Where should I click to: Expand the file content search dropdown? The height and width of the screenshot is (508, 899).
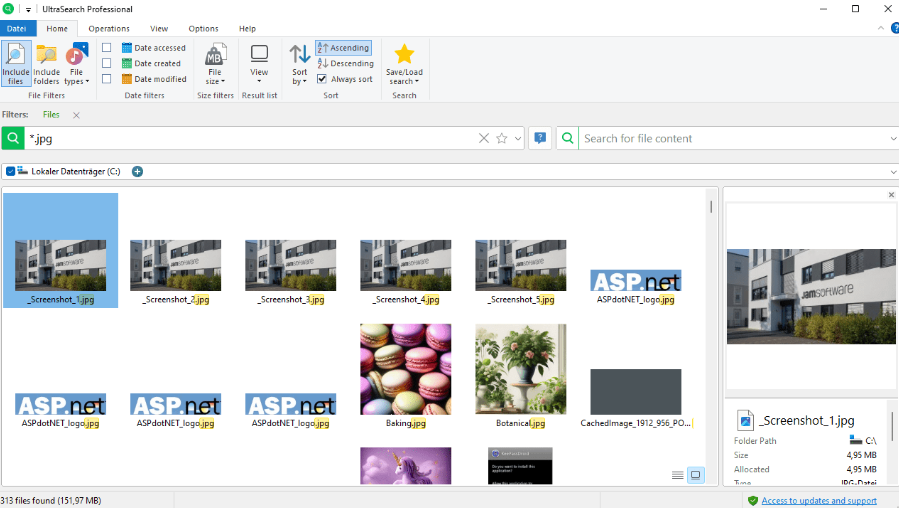point(893,138)
